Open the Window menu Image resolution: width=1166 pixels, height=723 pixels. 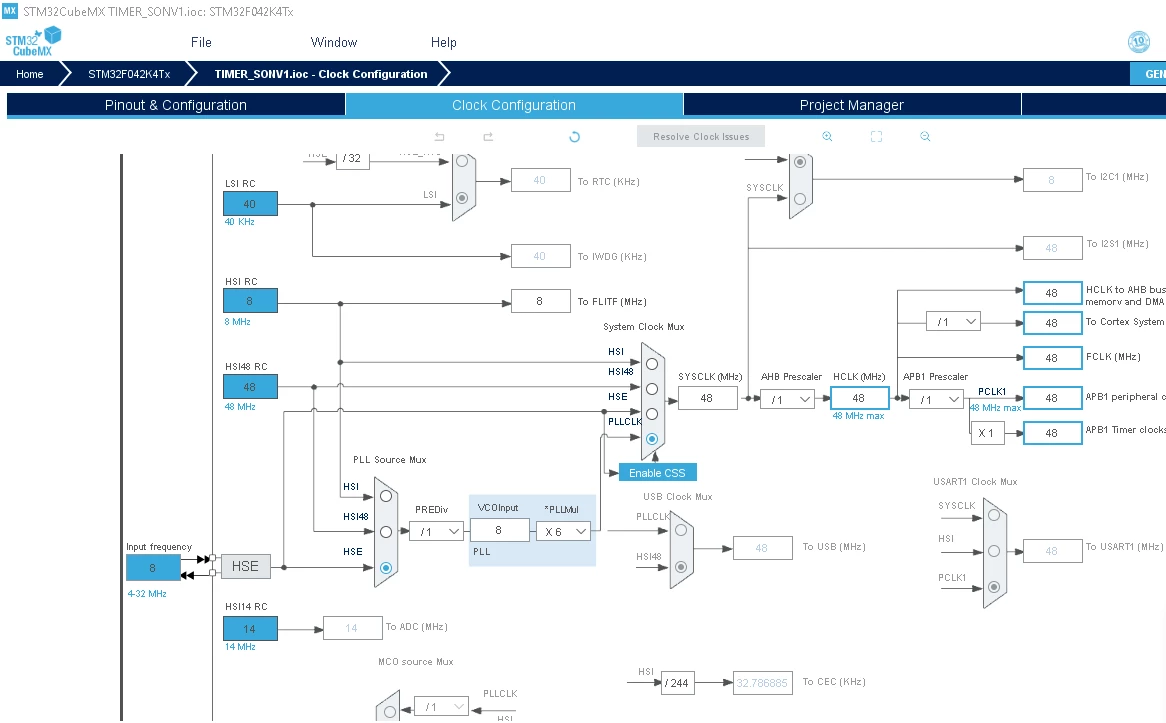click(334, 42)
